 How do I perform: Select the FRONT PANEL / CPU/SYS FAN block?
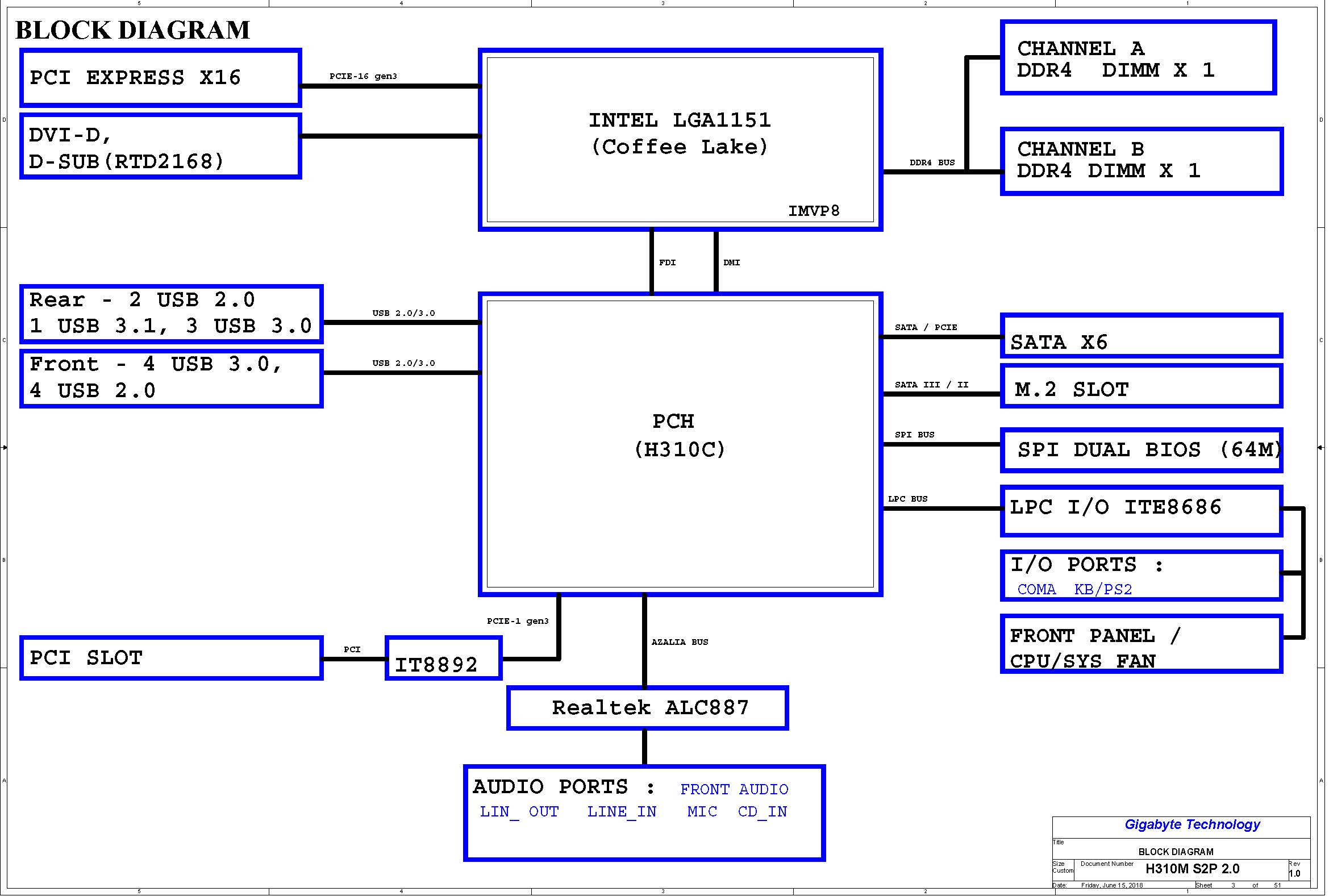click(x=1141, y=644)
